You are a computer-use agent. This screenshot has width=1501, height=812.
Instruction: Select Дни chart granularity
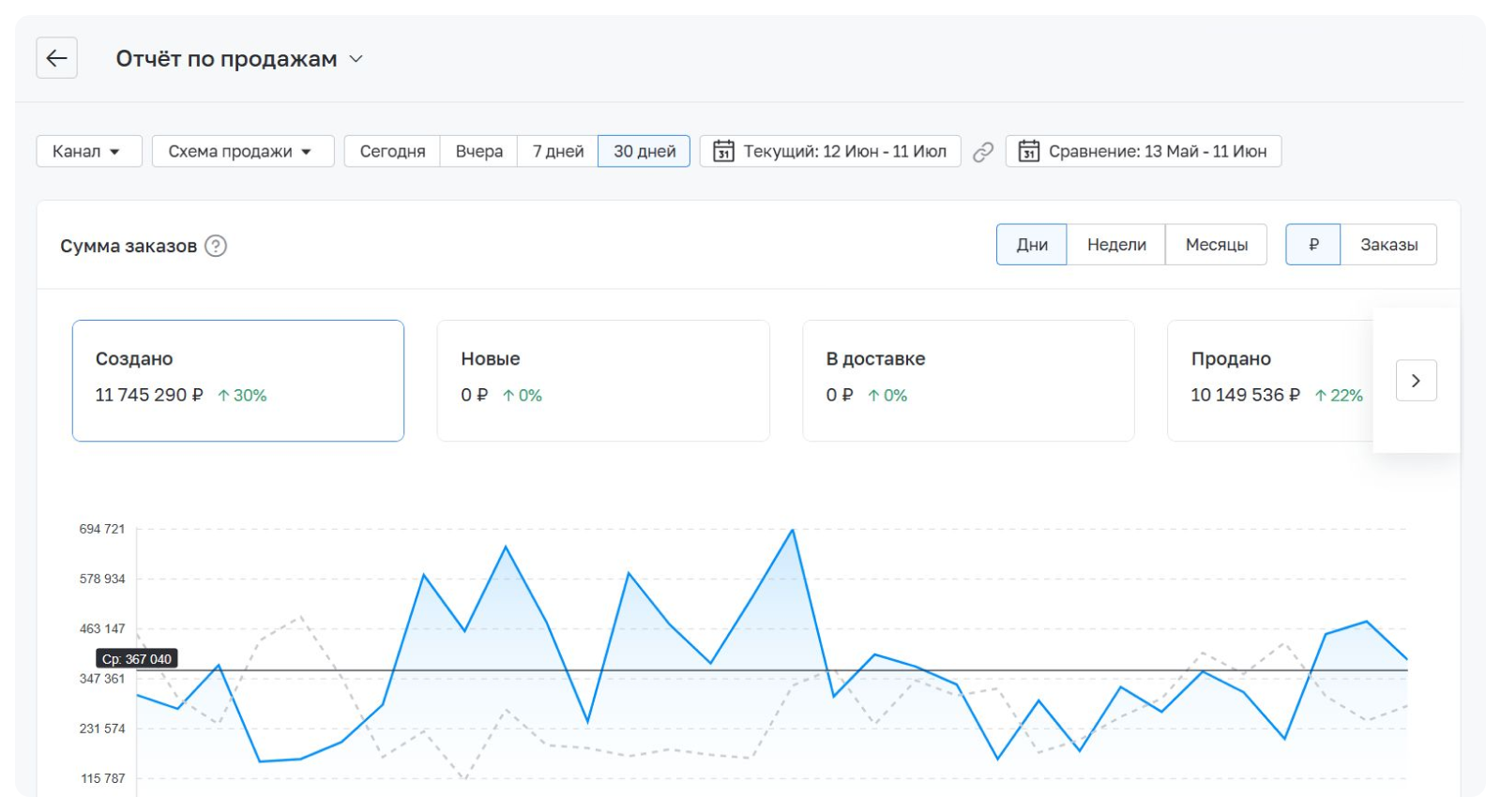1031,245
